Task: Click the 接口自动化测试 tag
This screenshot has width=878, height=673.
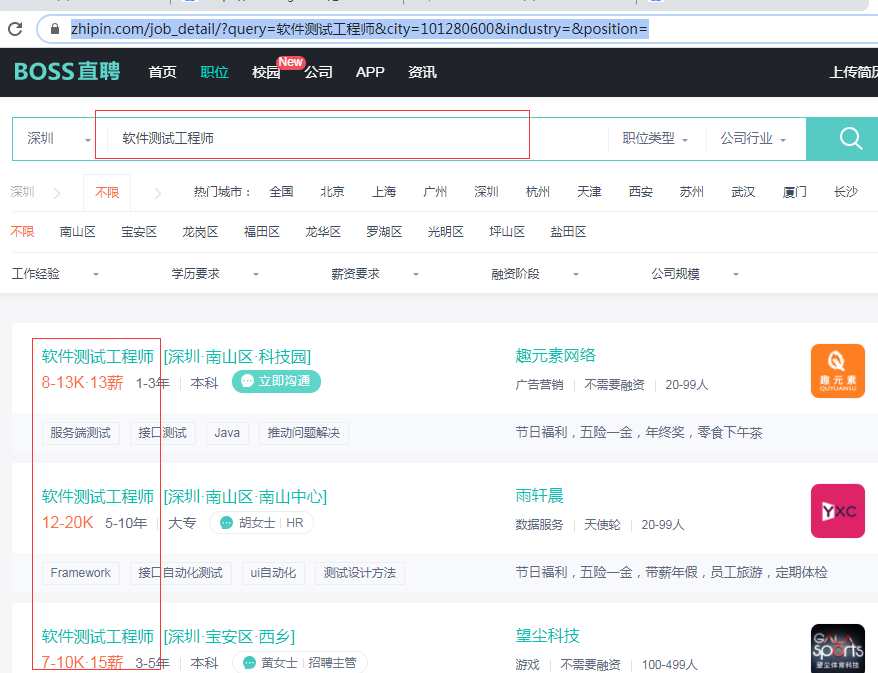Action: tap(181, 573)
